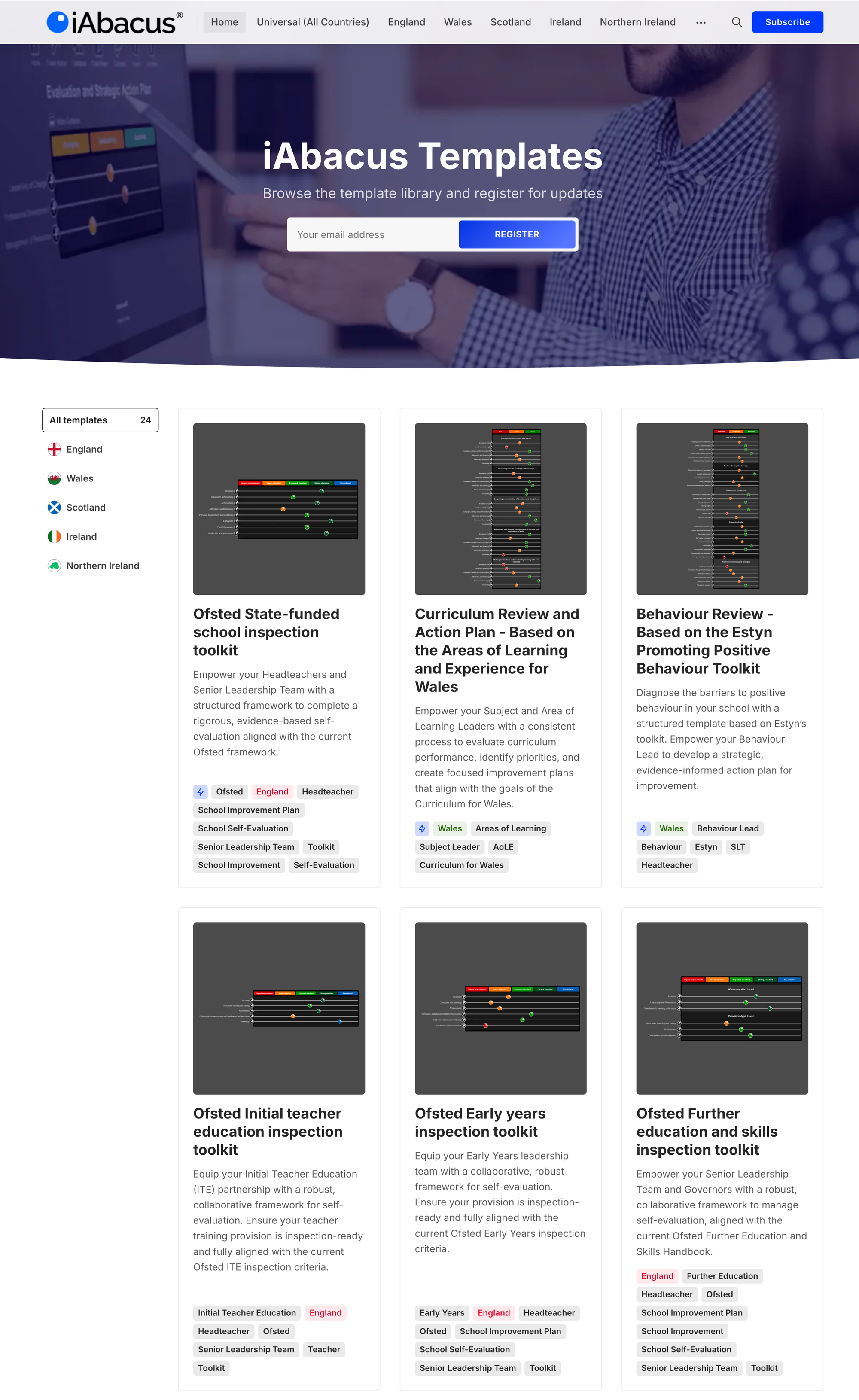Screen dimensions: 859x1400
Task: Click the iAbacus logo
Action: [114, 22]
